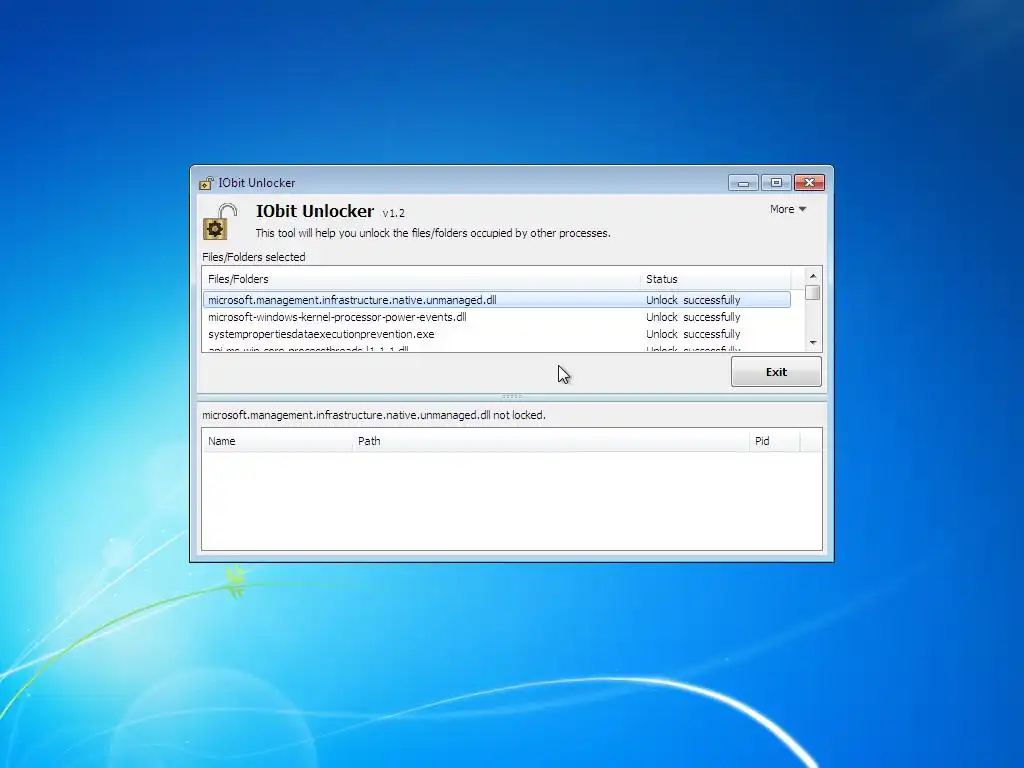Select microsoft.management.infrastructure.native.unmanaged.dll row
Viewport: 1024px width, 768px height.
coord(496,300)
